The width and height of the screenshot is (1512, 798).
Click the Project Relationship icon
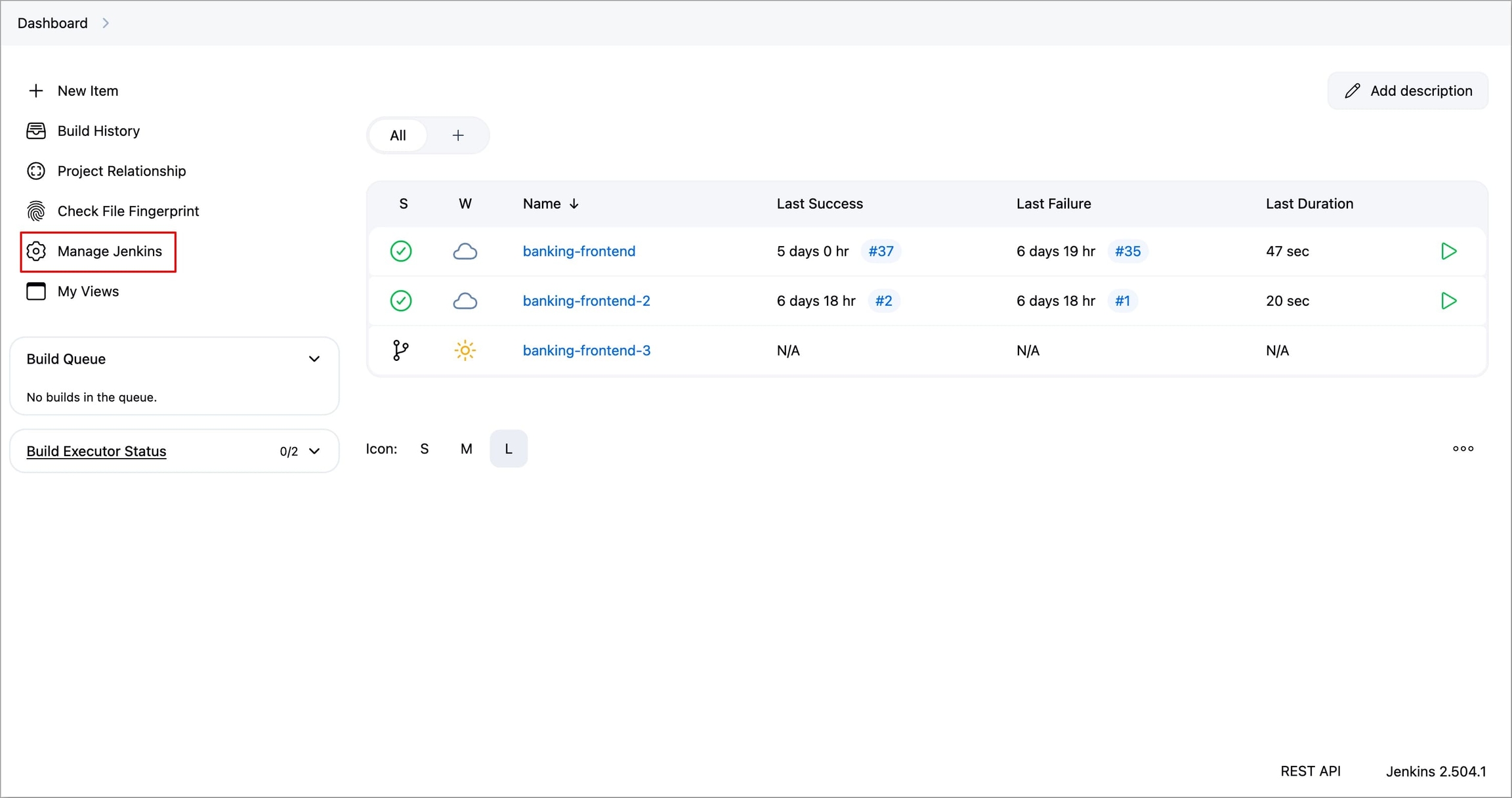click(x=36, y=171)
